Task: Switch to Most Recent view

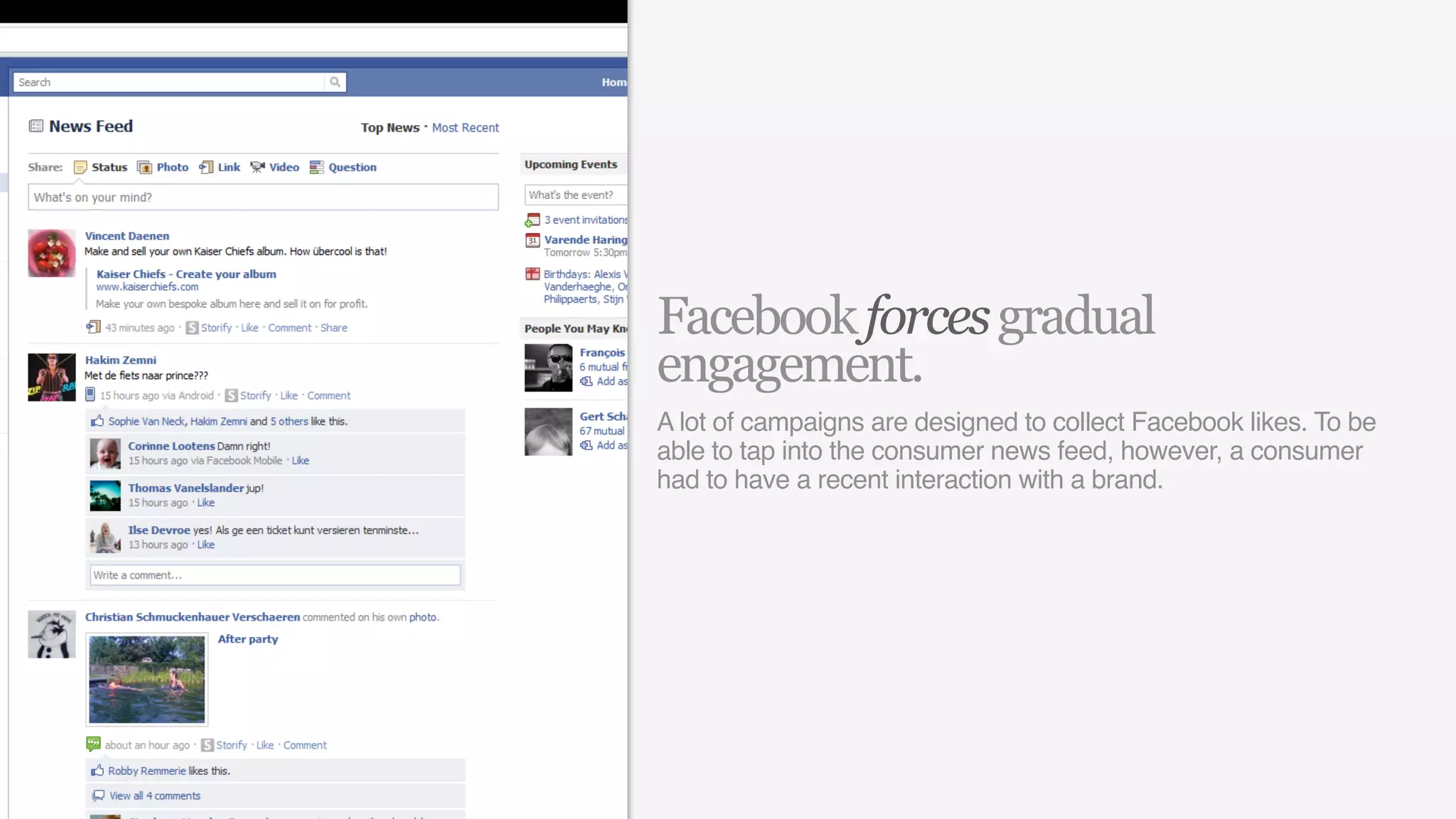Action: point(466,127)
